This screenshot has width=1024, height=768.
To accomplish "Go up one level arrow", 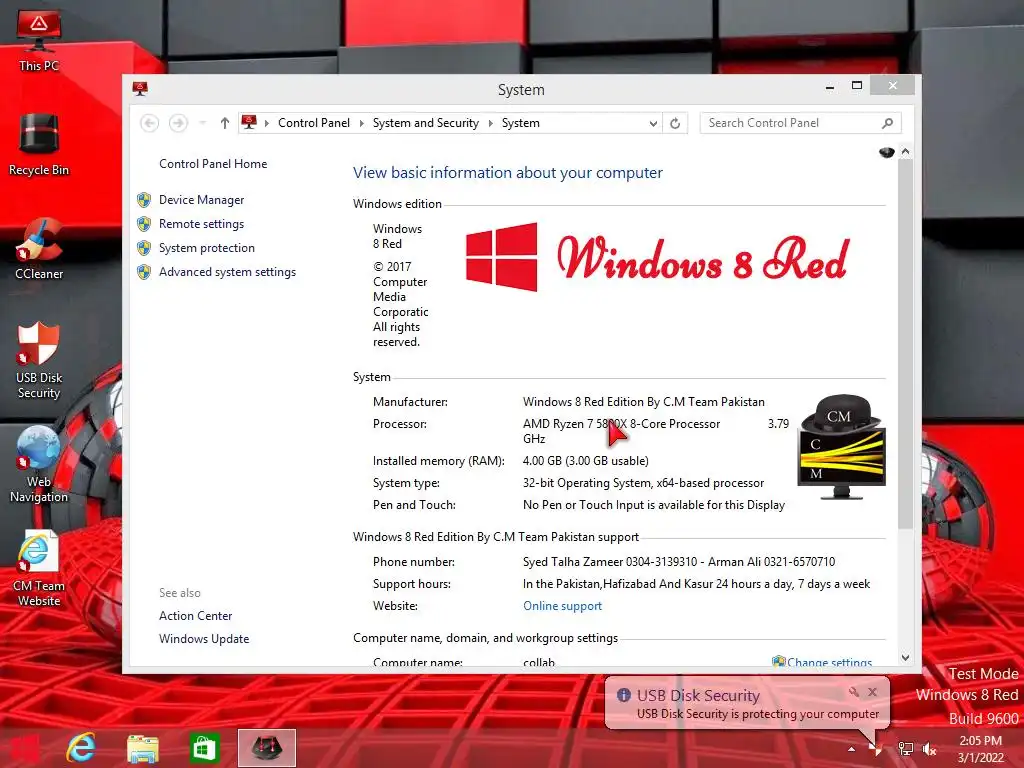I will click(x=225, y=123).
